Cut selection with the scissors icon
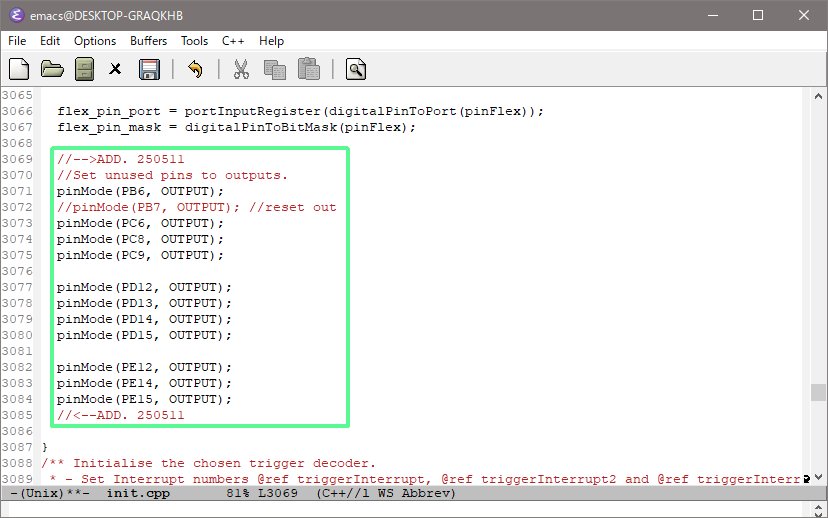 (241, 69)
